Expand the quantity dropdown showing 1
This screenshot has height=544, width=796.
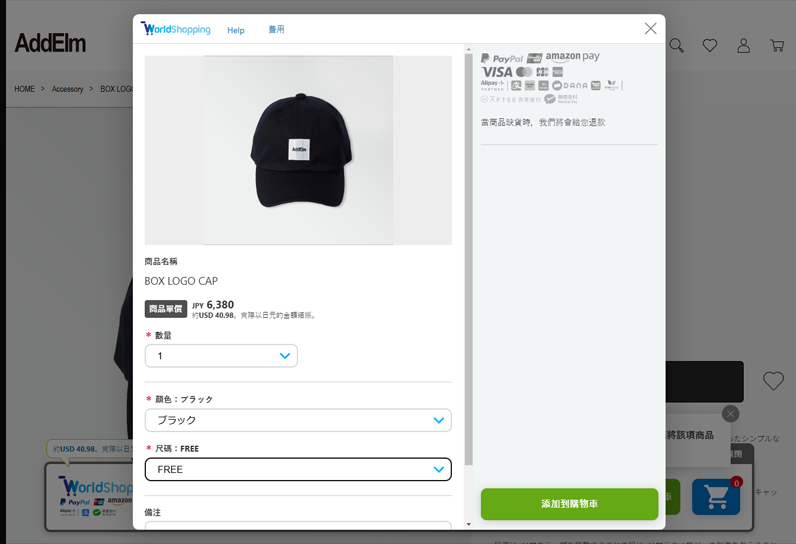click(x=221, y=356)
